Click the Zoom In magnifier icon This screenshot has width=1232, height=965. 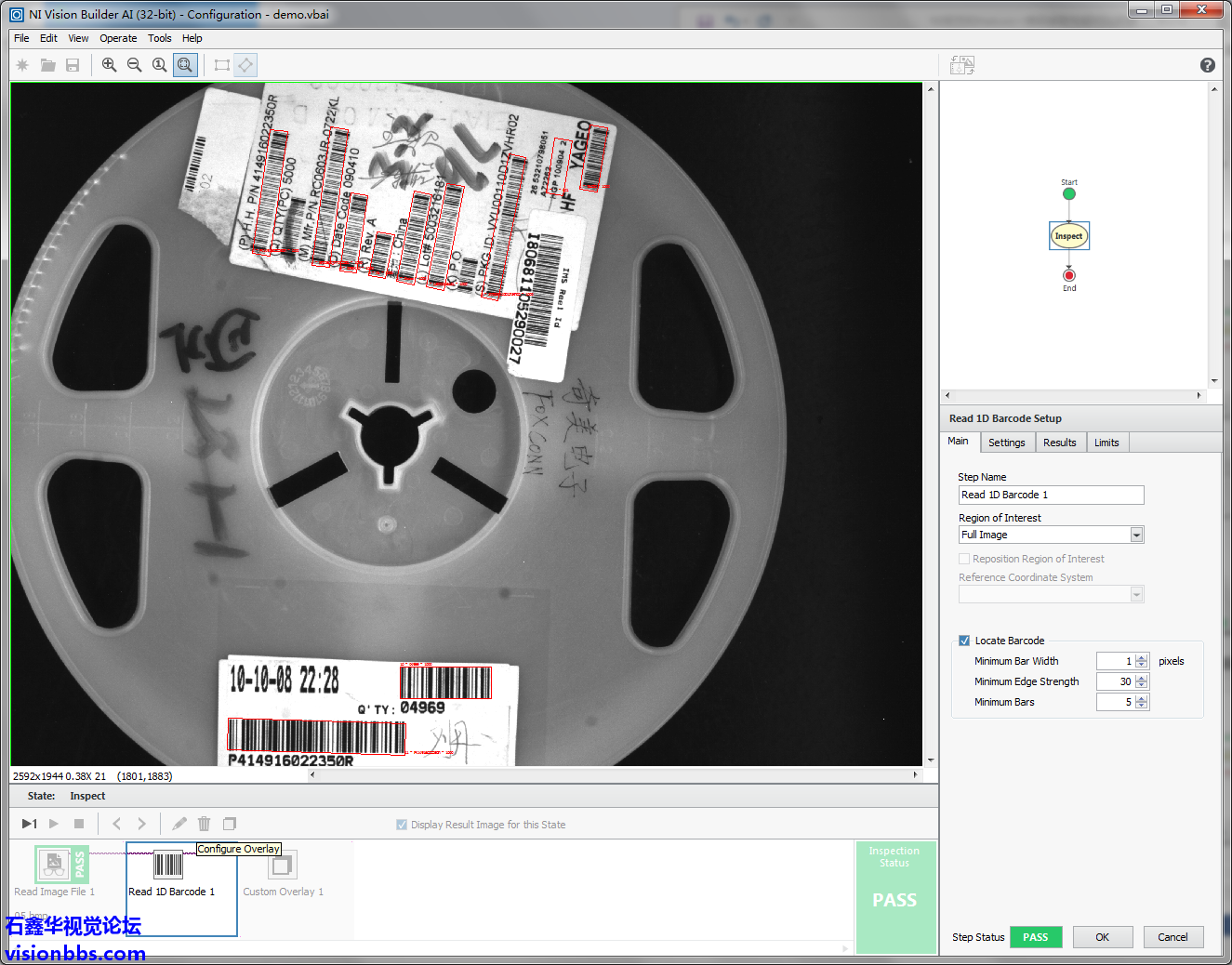tap(109, 65)
